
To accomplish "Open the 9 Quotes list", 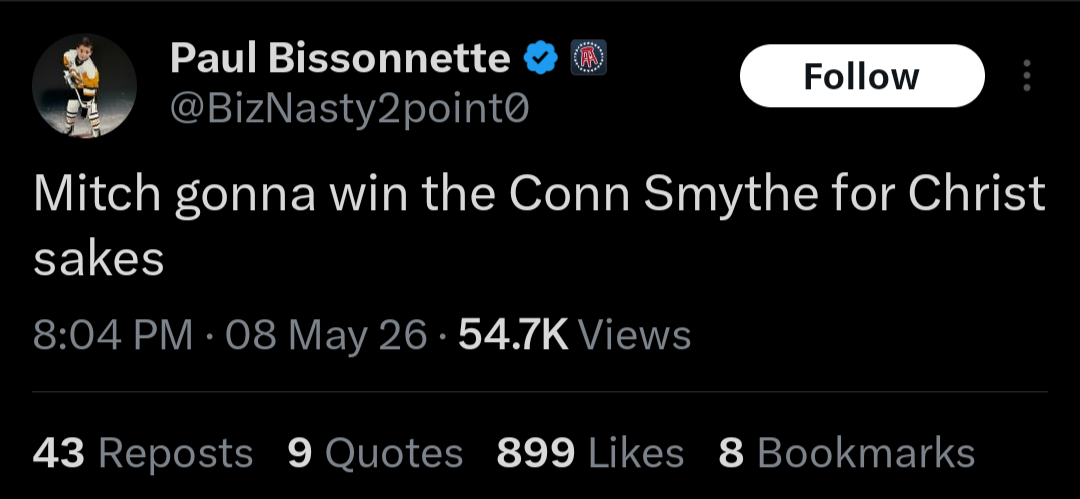I will coord(375,454).
